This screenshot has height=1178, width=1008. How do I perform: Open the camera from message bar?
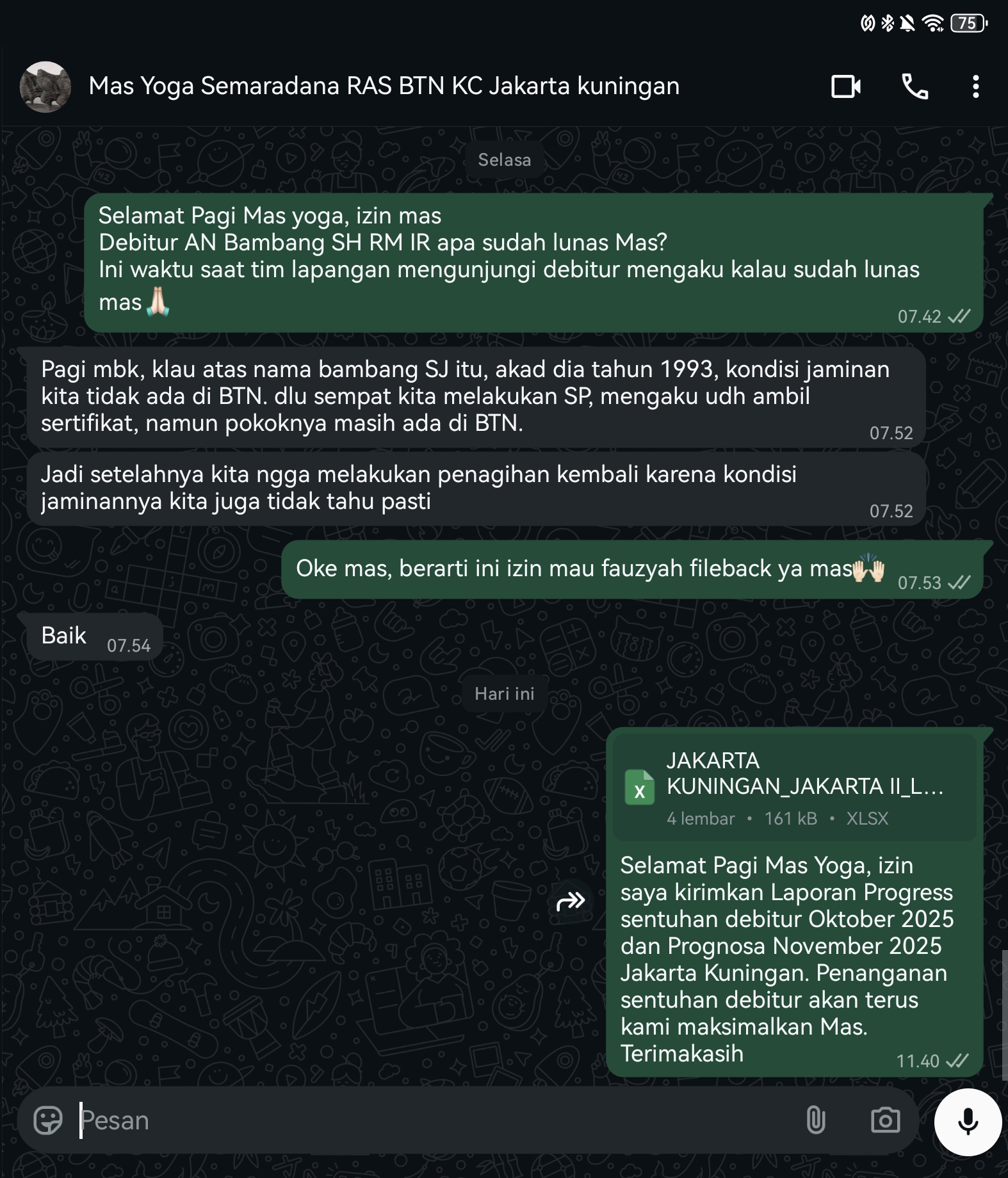[x=886, y=1120]
